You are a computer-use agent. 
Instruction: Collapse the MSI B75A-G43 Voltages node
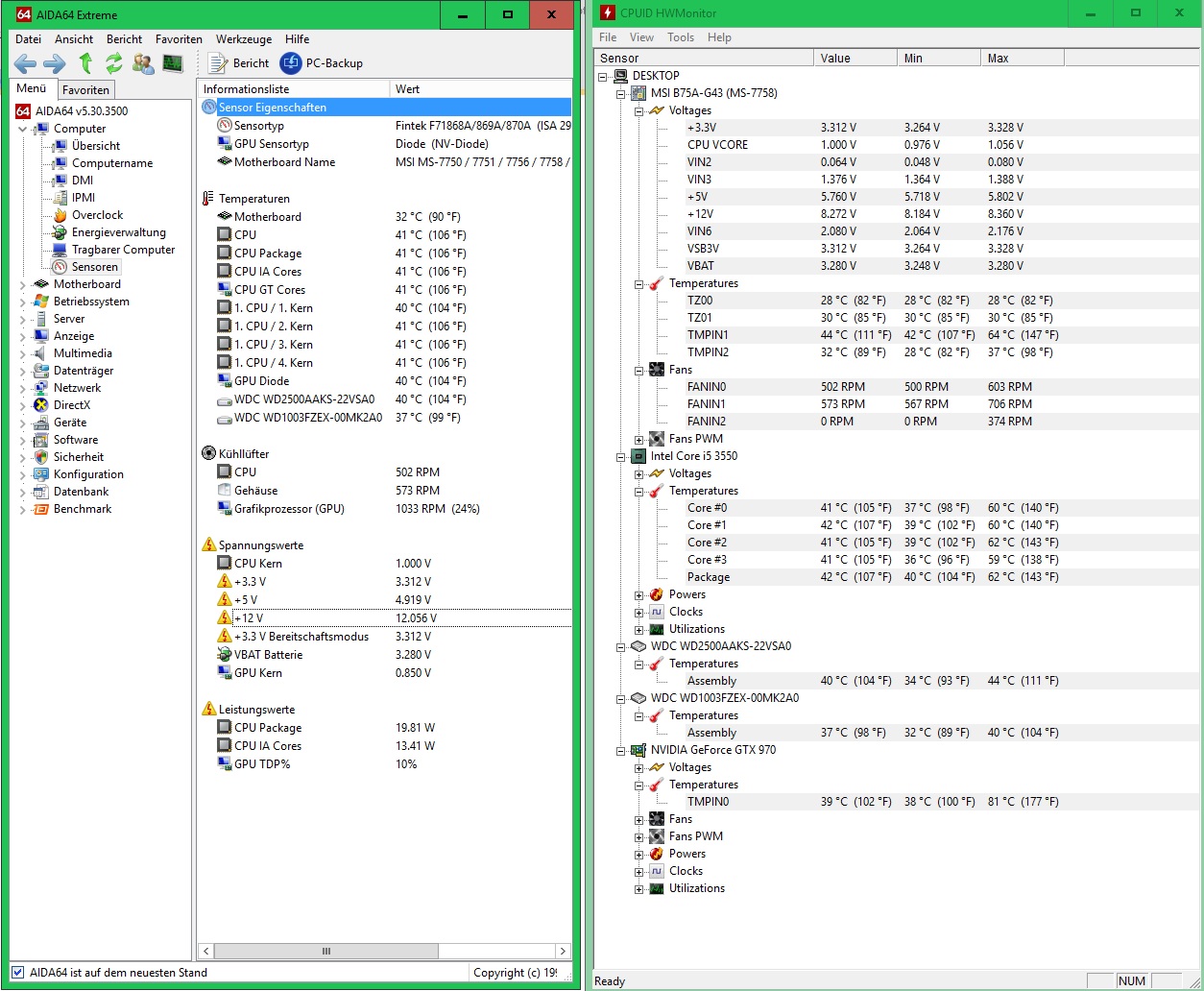click(x=639, y=110)
